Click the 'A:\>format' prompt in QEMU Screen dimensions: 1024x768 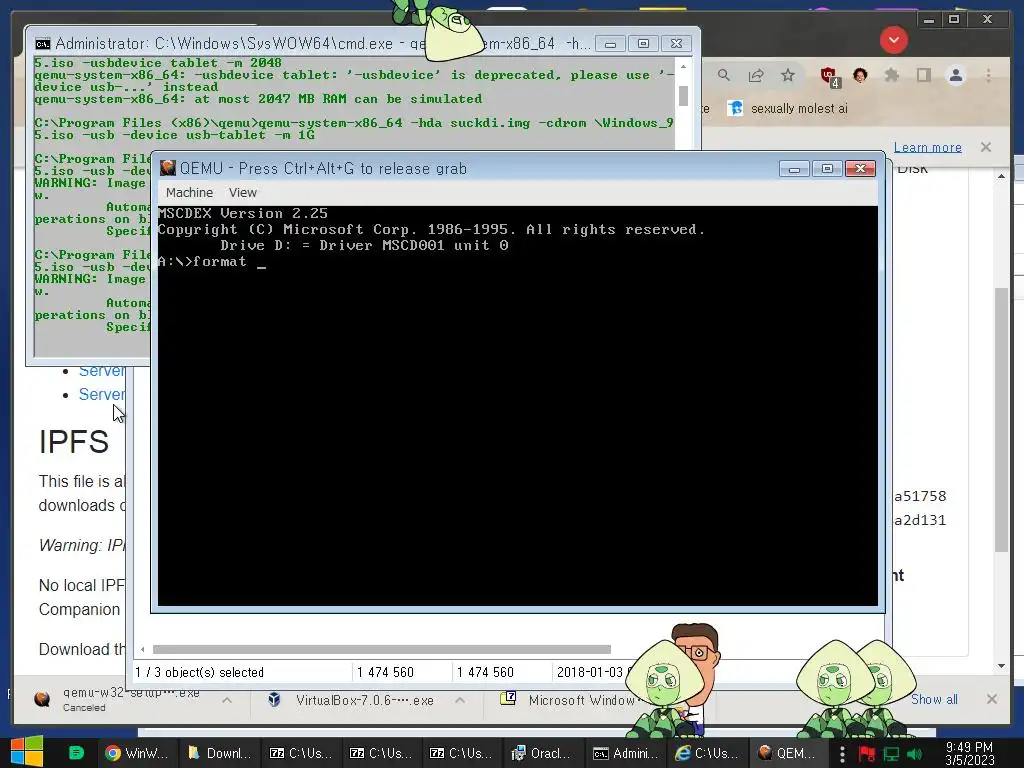point(202,261)
